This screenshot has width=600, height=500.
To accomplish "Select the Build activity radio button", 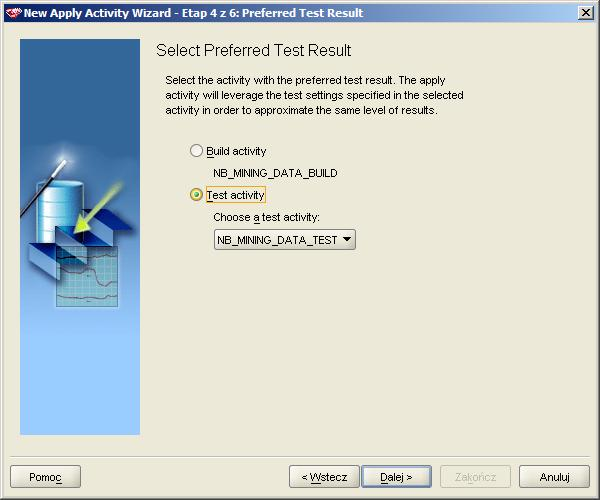I will tap(196, 151).
